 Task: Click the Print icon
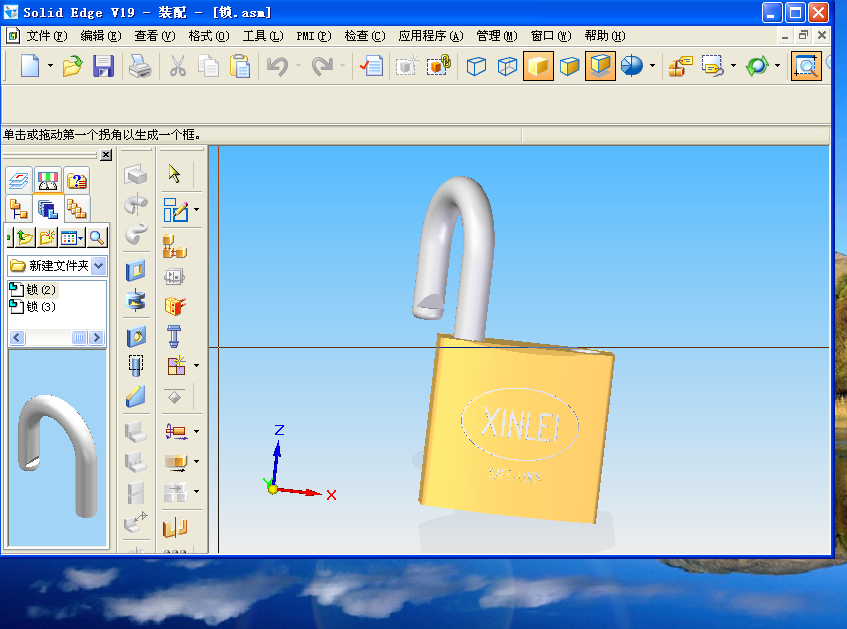coord(140,66)
